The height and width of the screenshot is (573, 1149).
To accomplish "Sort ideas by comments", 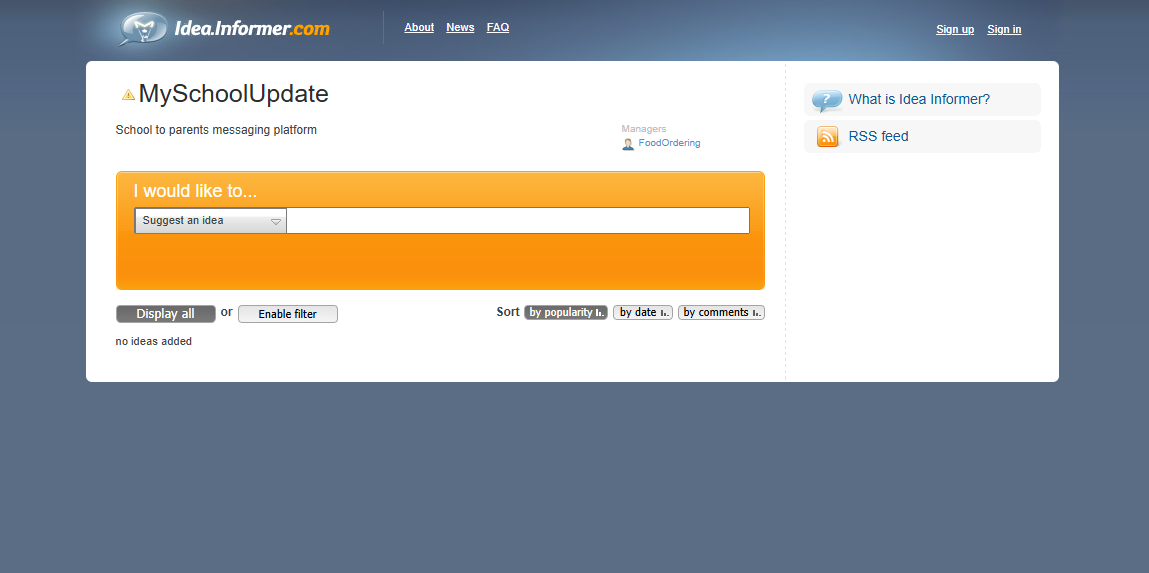I will 721,312.
